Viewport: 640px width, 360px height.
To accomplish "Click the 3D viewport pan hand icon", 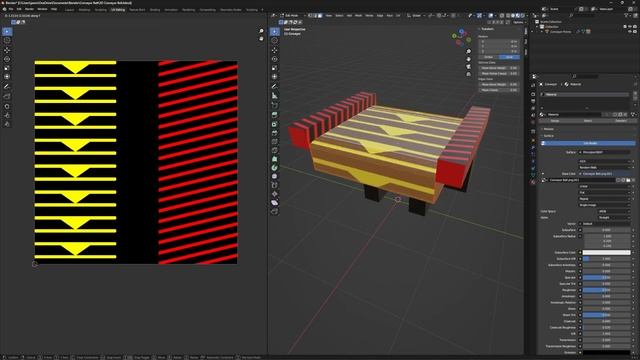I will tap(469, 59).
